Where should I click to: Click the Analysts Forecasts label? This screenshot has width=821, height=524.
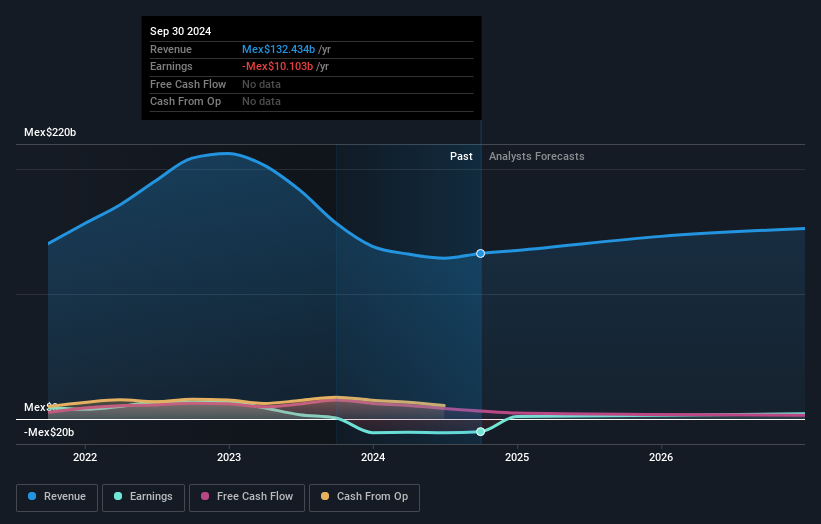(x=537, y=156)
